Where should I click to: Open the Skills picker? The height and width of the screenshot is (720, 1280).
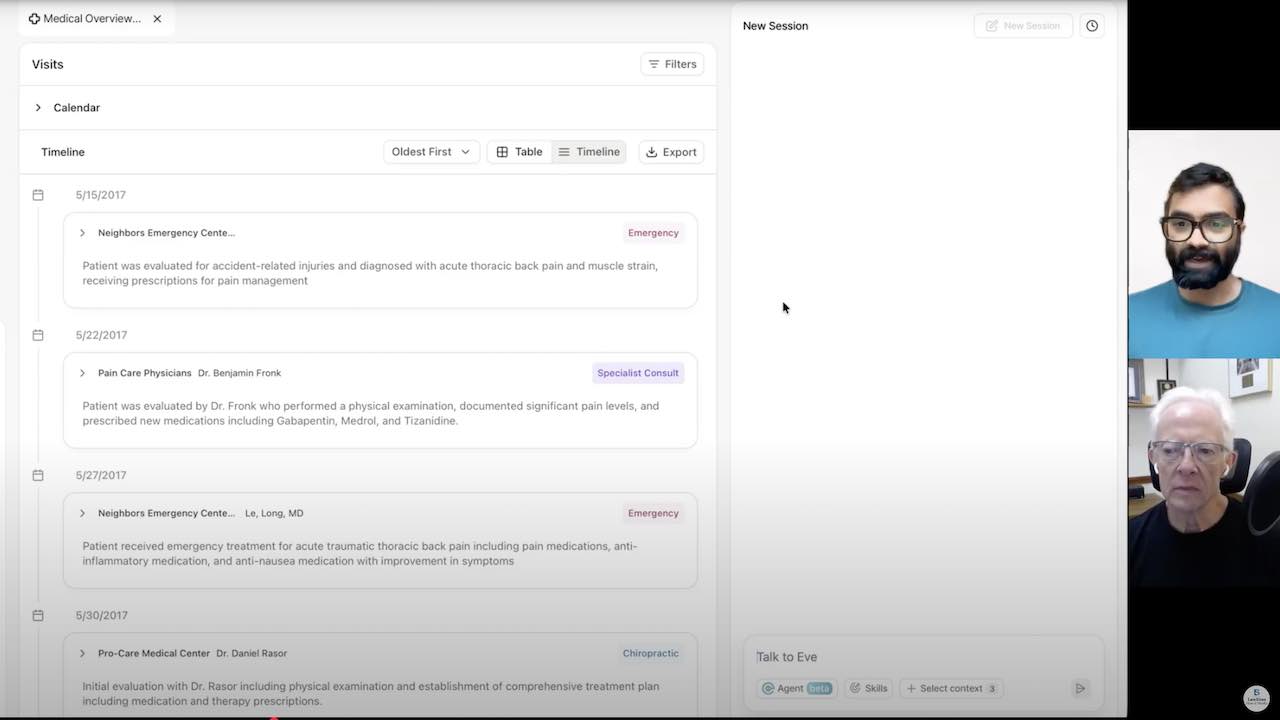[868, 688]
